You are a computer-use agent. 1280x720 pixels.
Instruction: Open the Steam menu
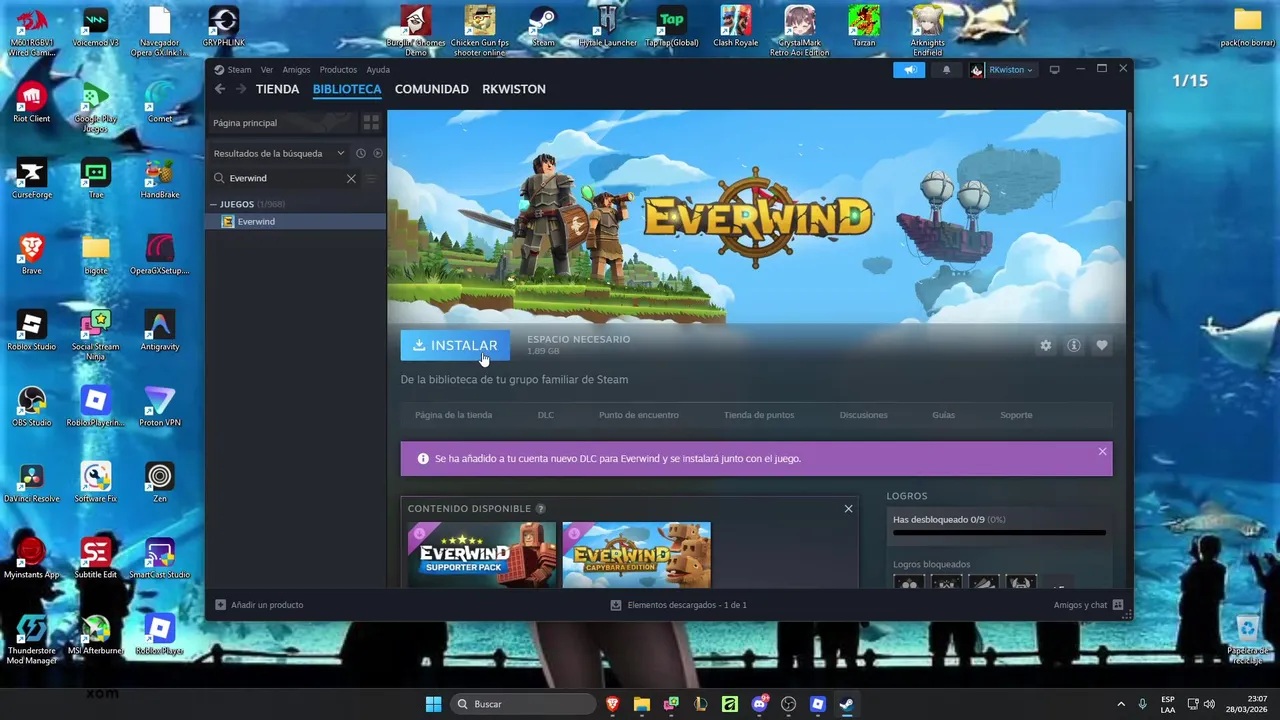(233, 70)
